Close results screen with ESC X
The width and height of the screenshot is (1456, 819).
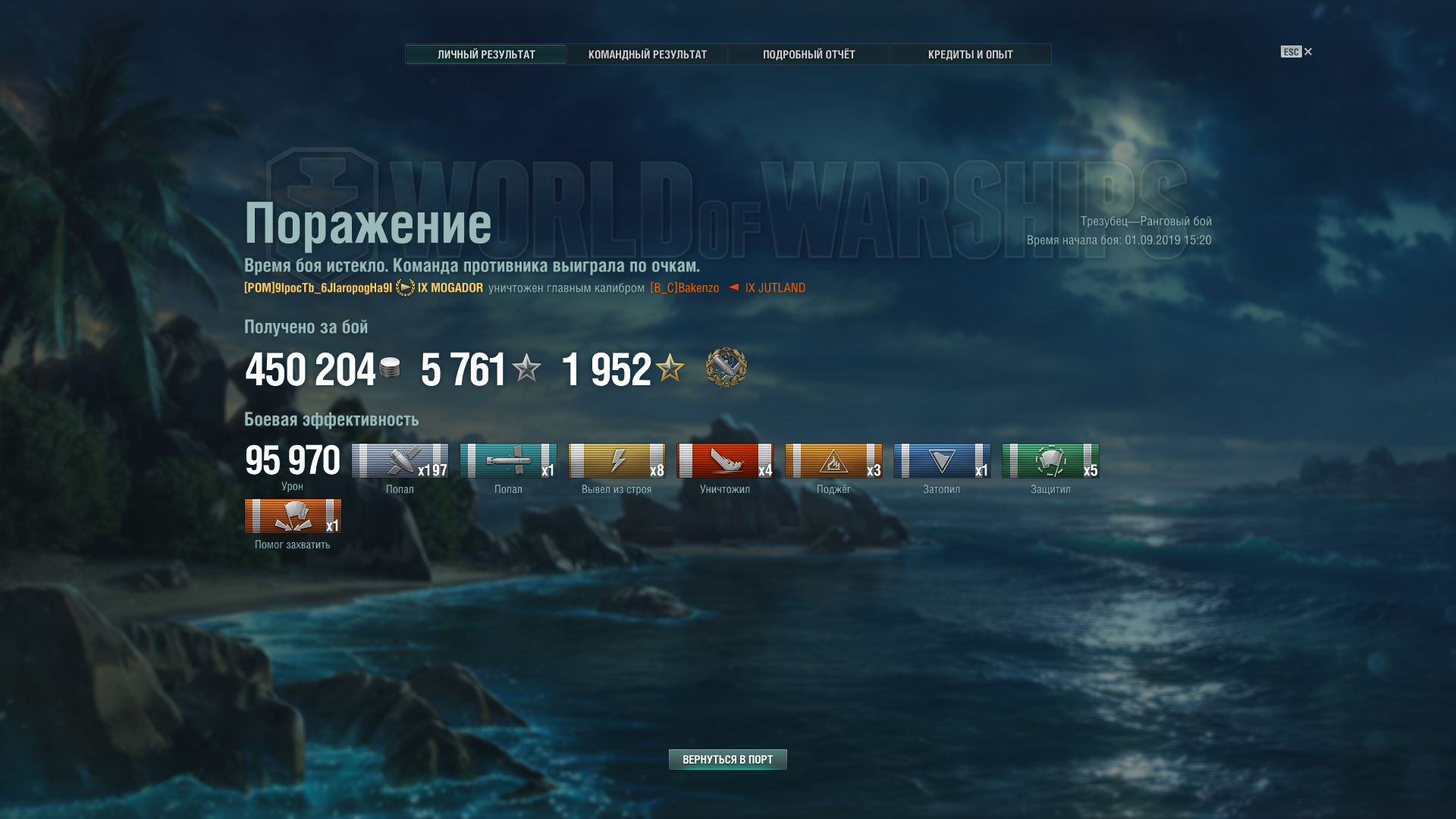[1297, 52]
